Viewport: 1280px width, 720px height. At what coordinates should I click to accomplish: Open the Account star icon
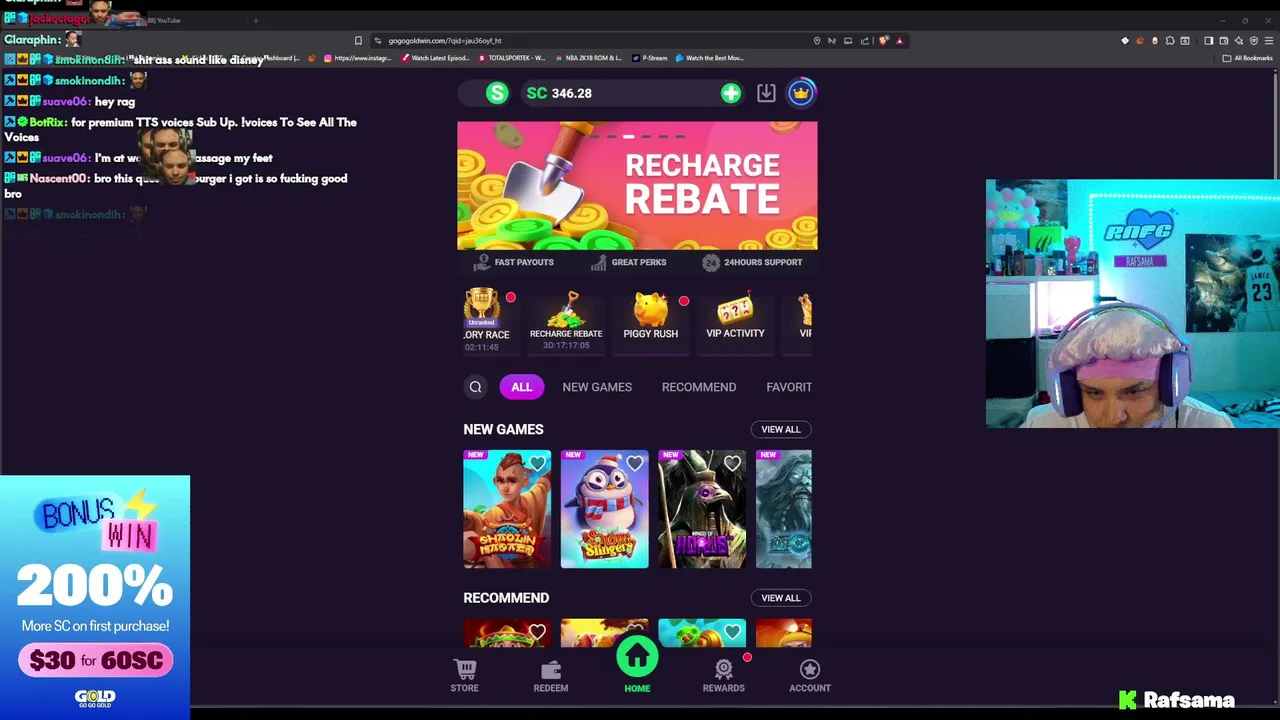click(810, 669)
